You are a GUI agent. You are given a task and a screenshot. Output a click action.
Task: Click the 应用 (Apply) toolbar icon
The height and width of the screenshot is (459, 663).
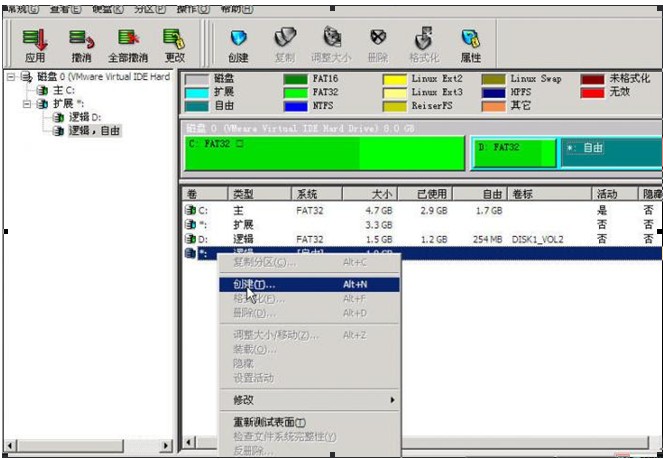coord(35,44)
